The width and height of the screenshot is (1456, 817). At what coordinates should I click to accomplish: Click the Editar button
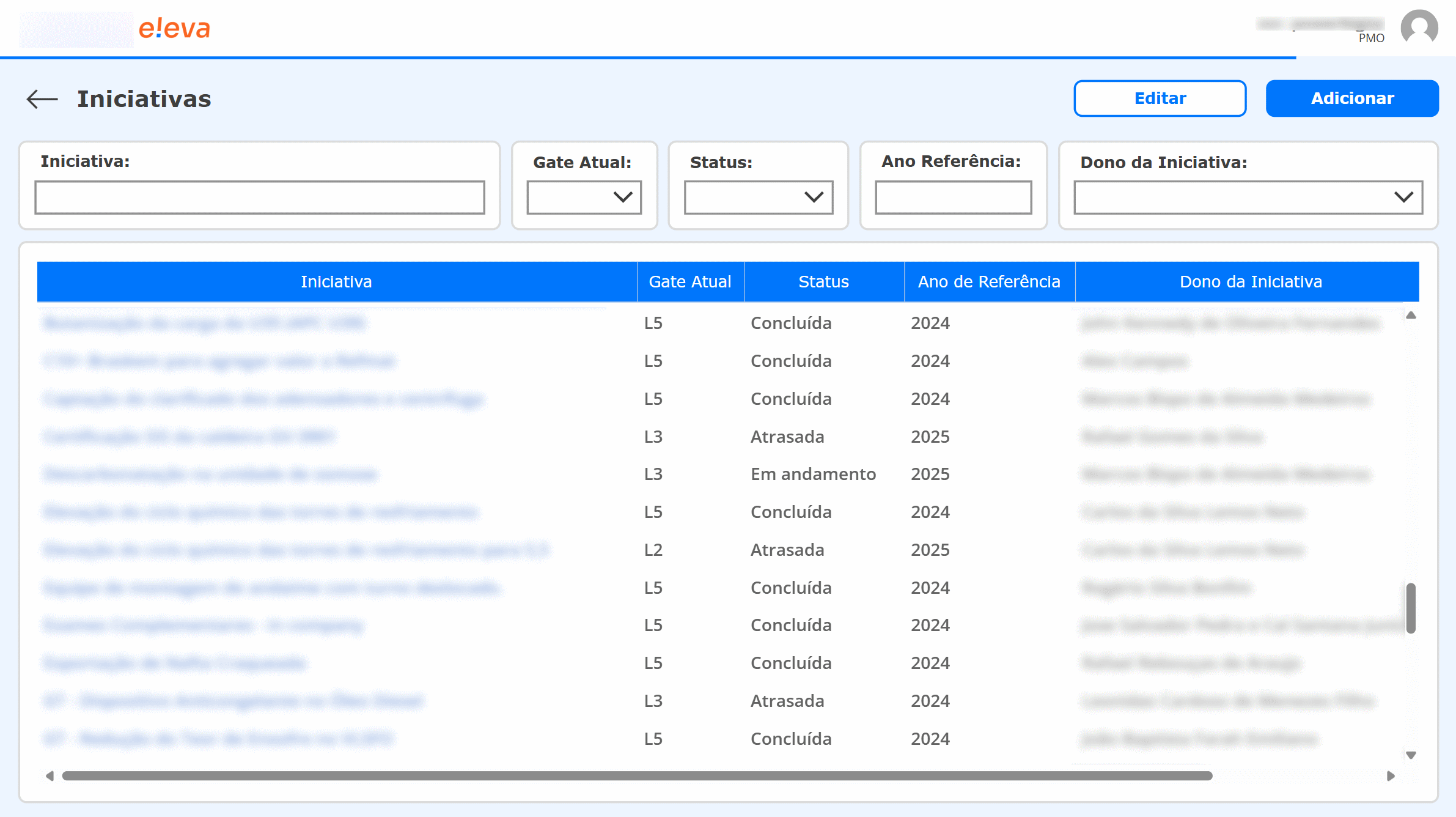pos(1160,98)
